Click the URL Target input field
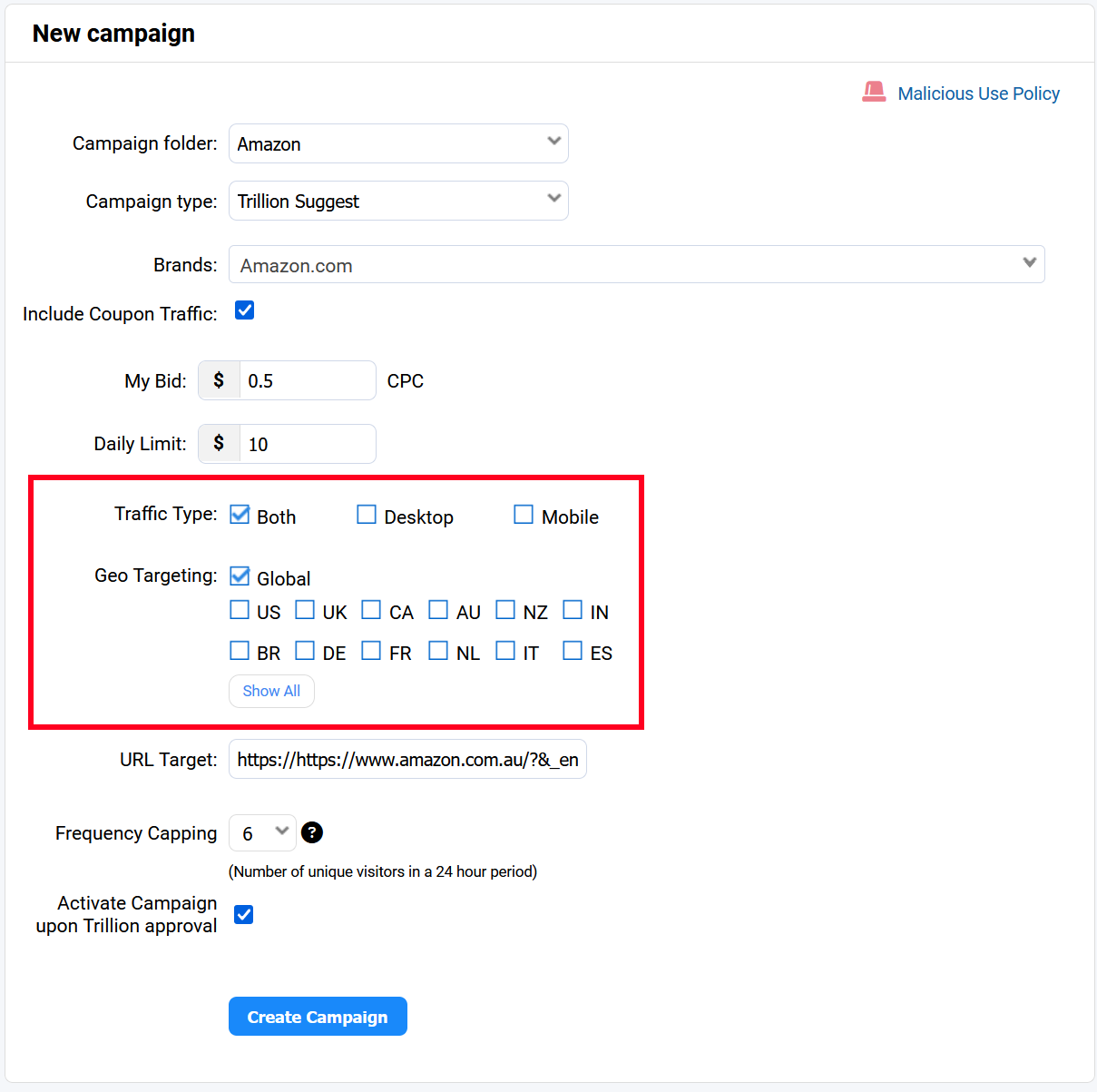 click(x=407, y=759)
